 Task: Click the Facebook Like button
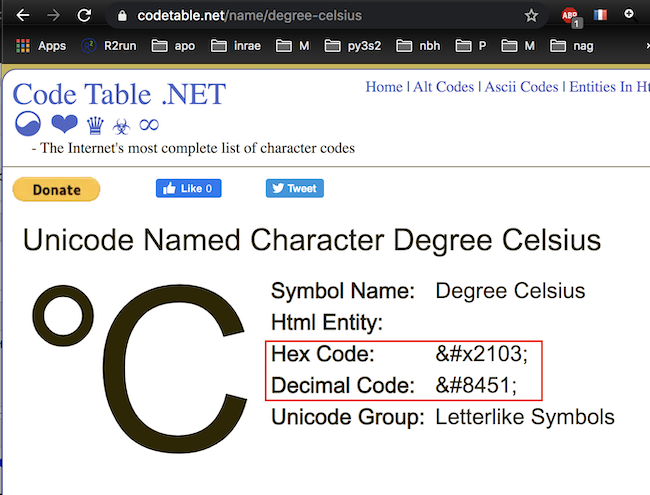click(x=188, y=188)
